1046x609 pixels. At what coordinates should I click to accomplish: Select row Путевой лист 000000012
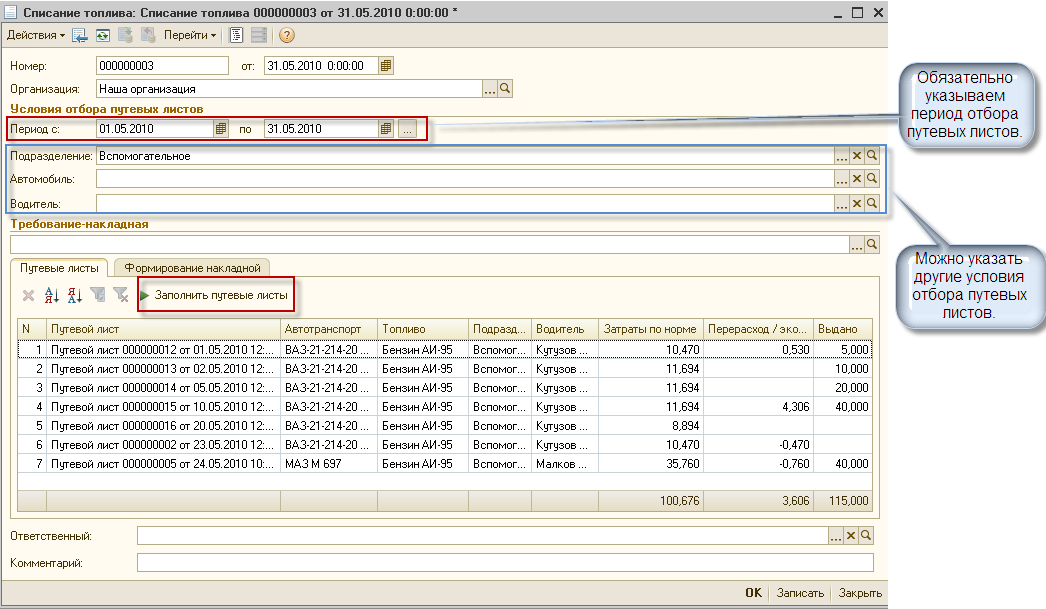pos(444,350)
